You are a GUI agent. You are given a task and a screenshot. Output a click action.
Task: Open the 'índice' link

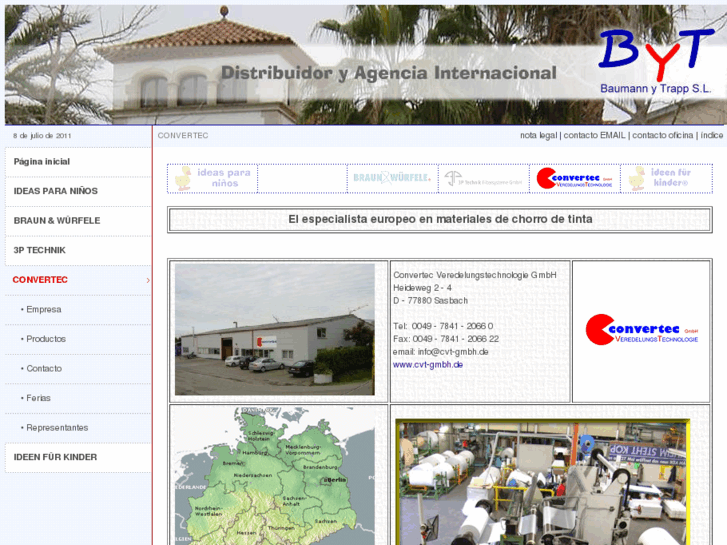(x=712, y=135)
